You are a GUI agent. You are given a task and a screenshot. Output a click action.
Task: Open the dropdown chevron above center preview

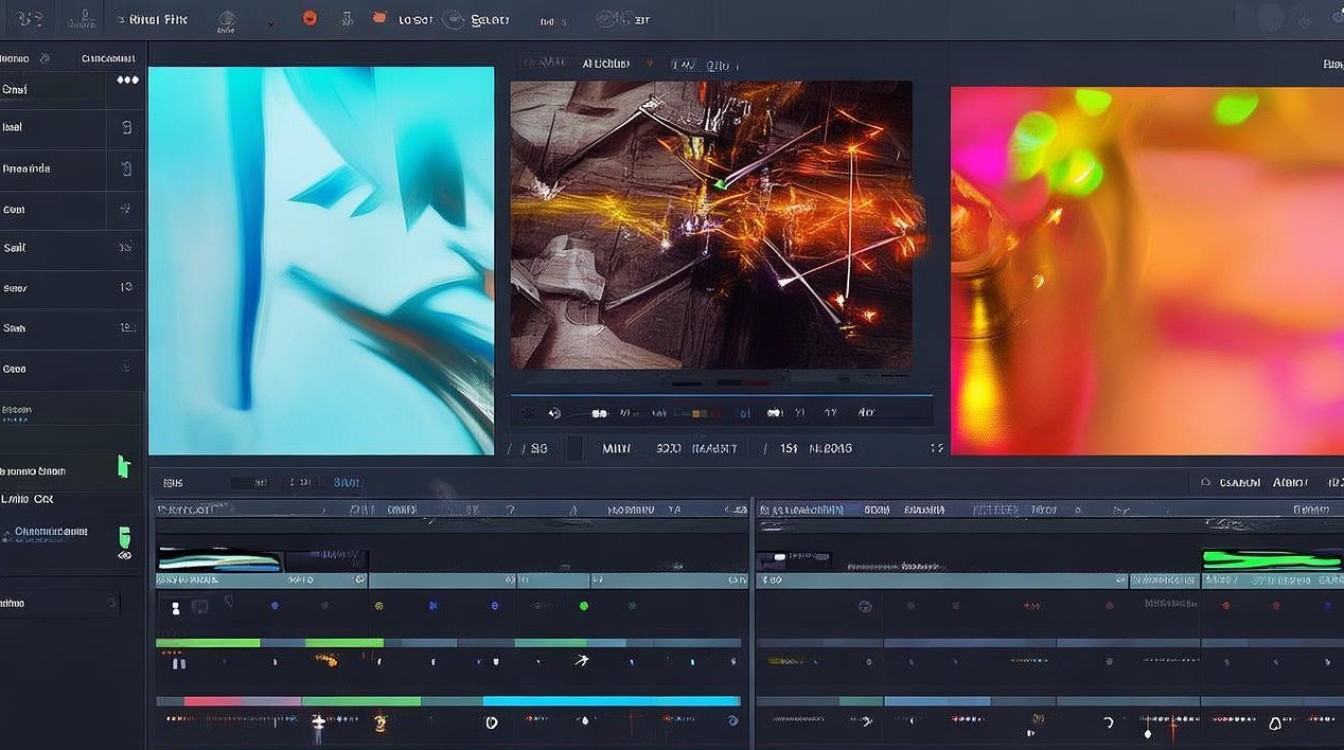tap(651, 63)
